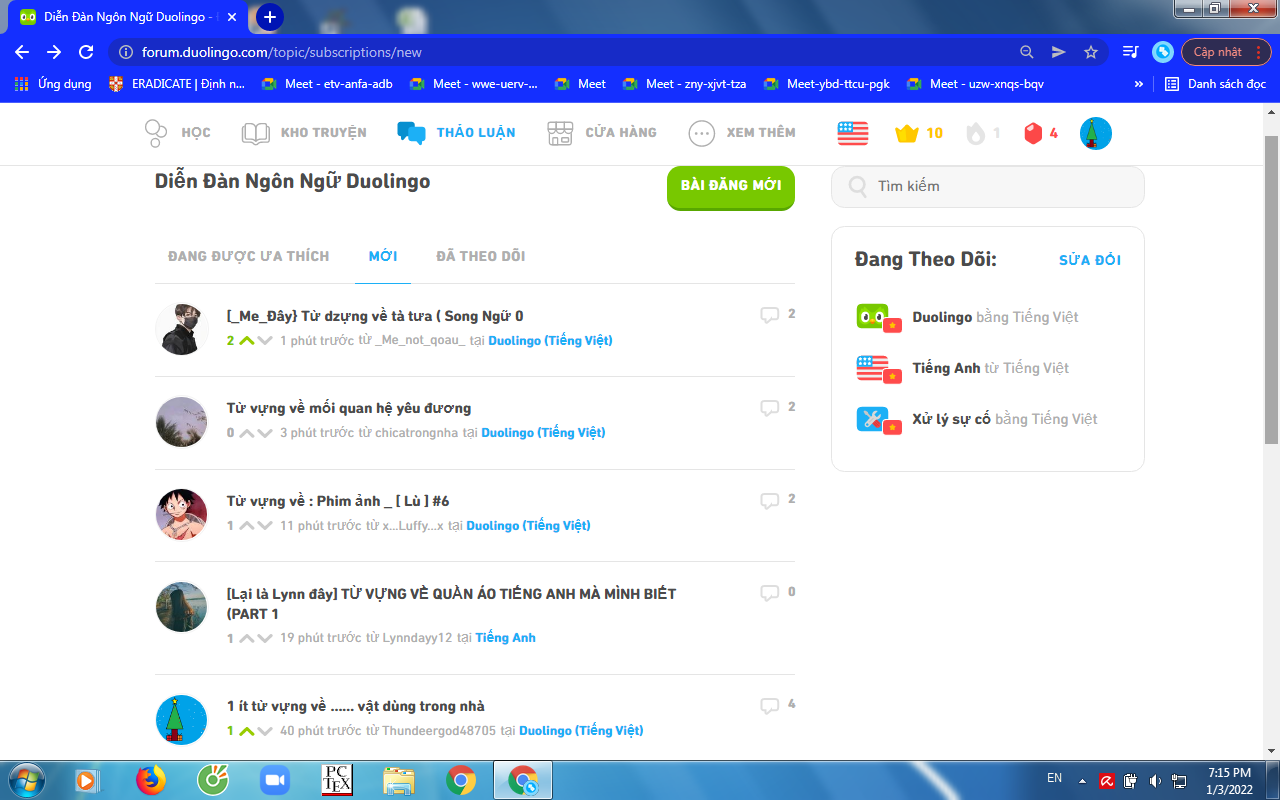
Task: Open CỬA HÀNG shop section
Action: click(x=602, y=133)
